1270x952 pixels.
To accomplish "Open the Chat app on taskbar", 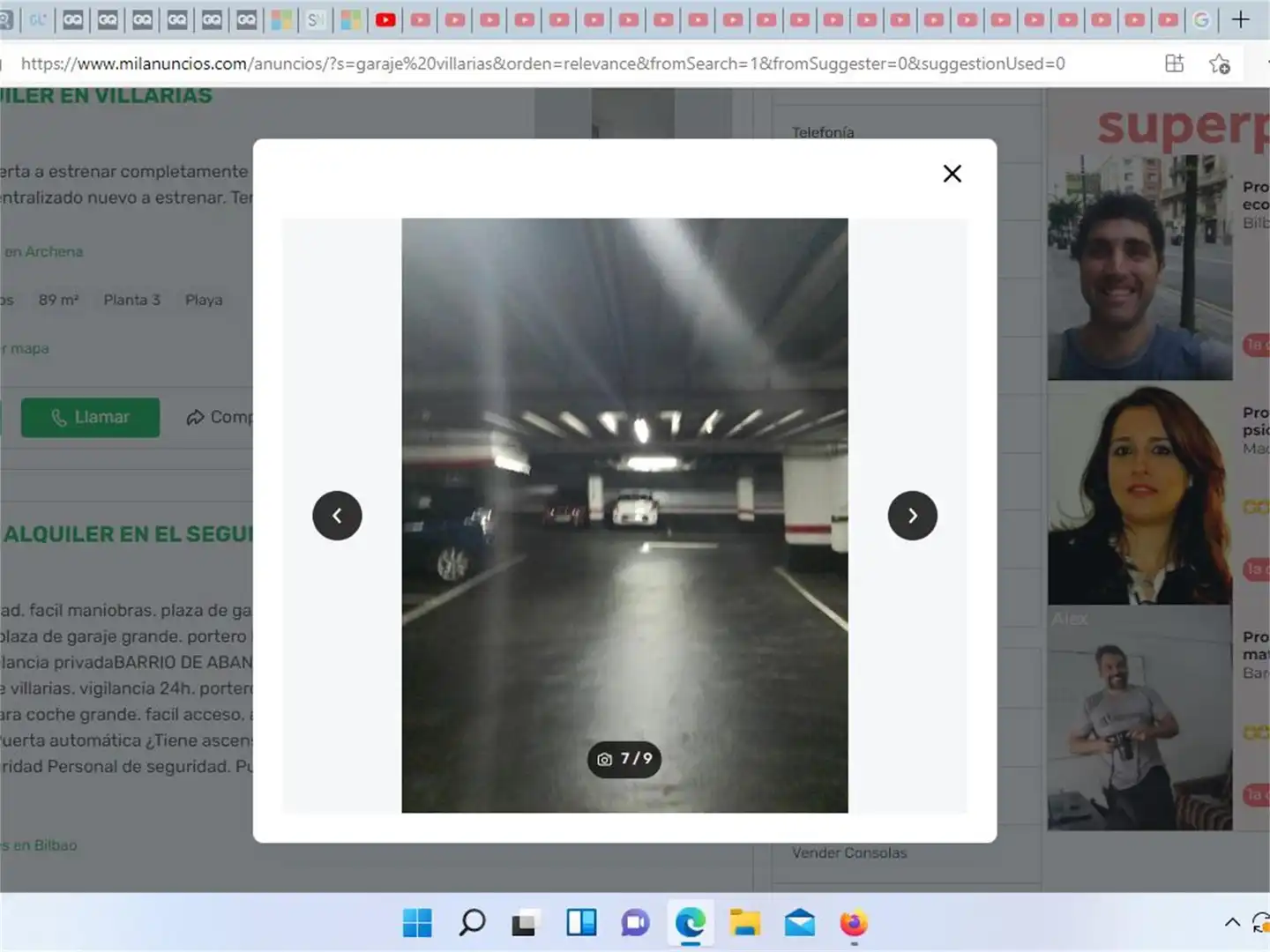I will pos(635,923).
